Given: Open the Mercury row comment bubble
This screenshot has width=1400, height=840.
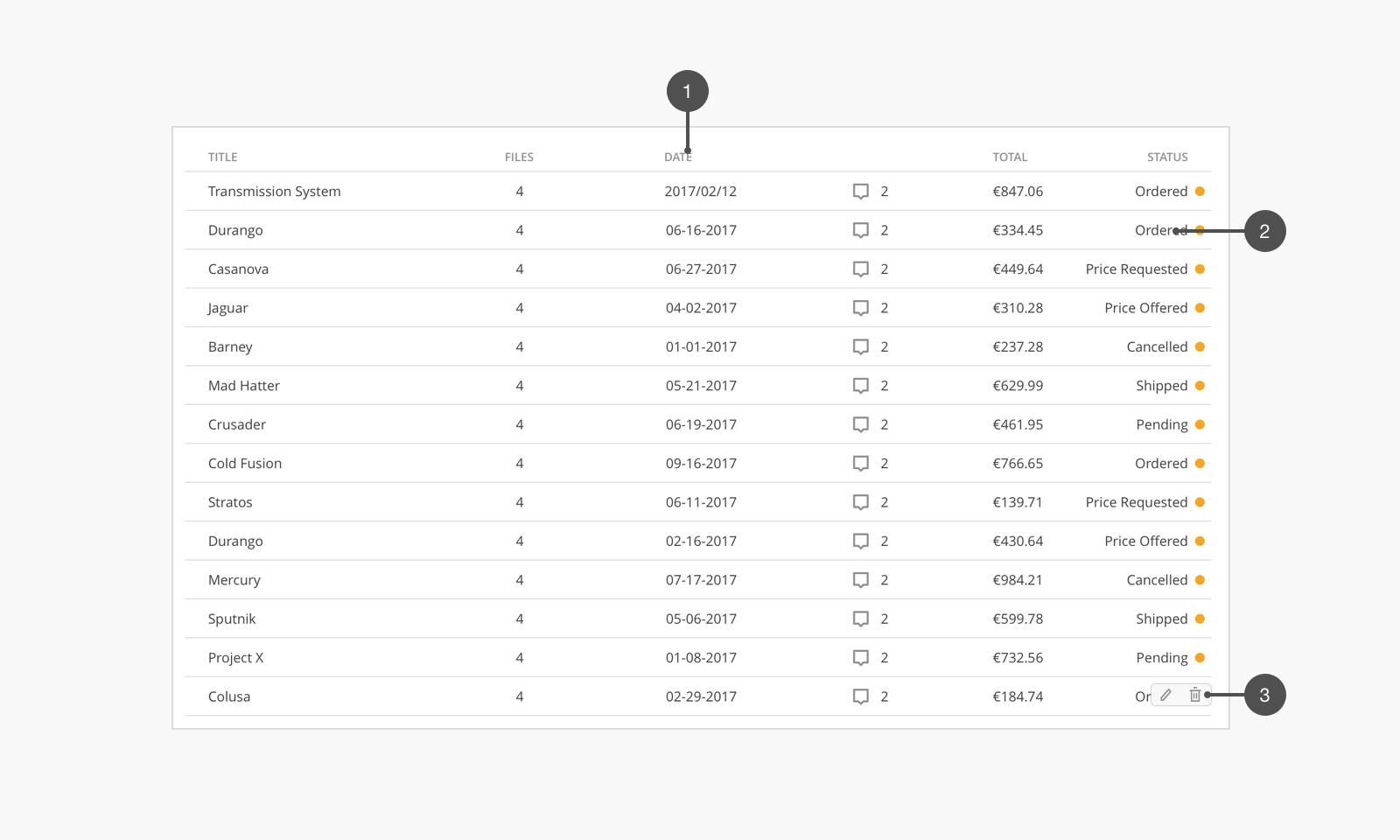Looking at the screenshot, I should tap(861, 580).
